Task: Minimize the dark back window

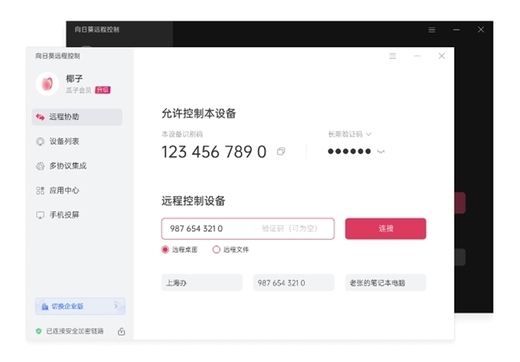Action: (x=456, y=30)
